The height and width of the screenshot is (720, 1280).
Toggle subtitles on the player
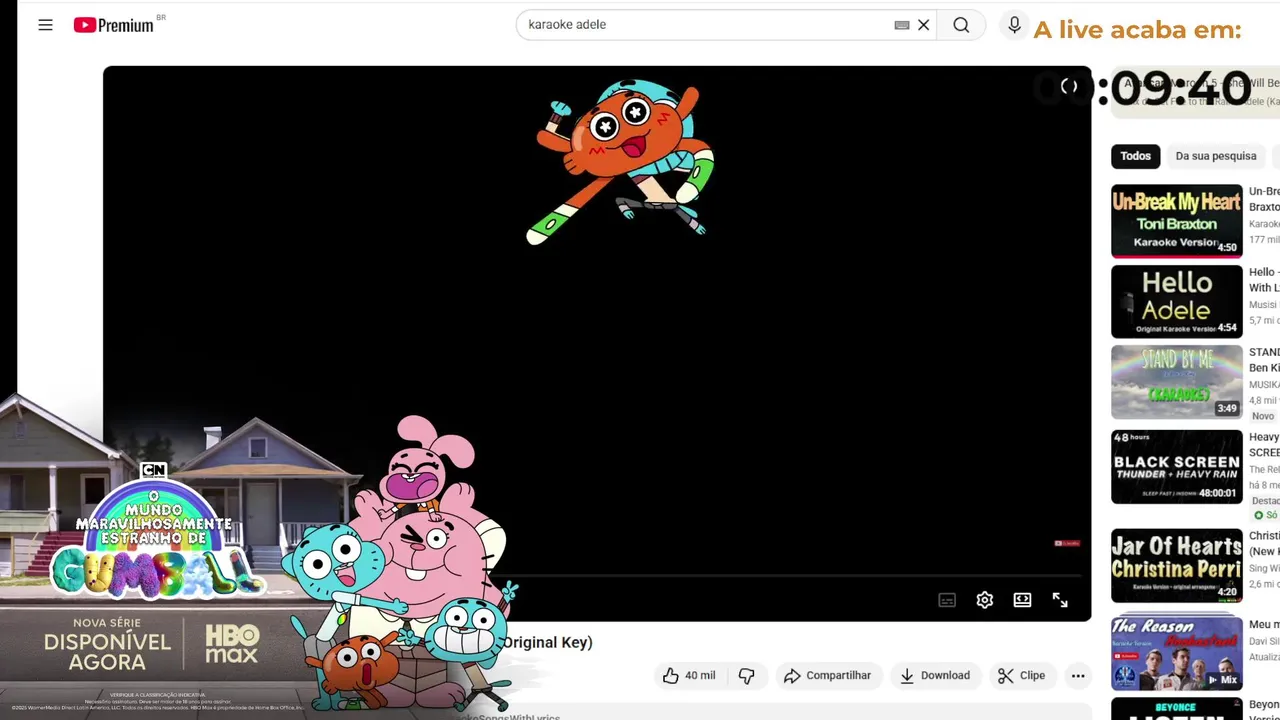coord(947,600)
